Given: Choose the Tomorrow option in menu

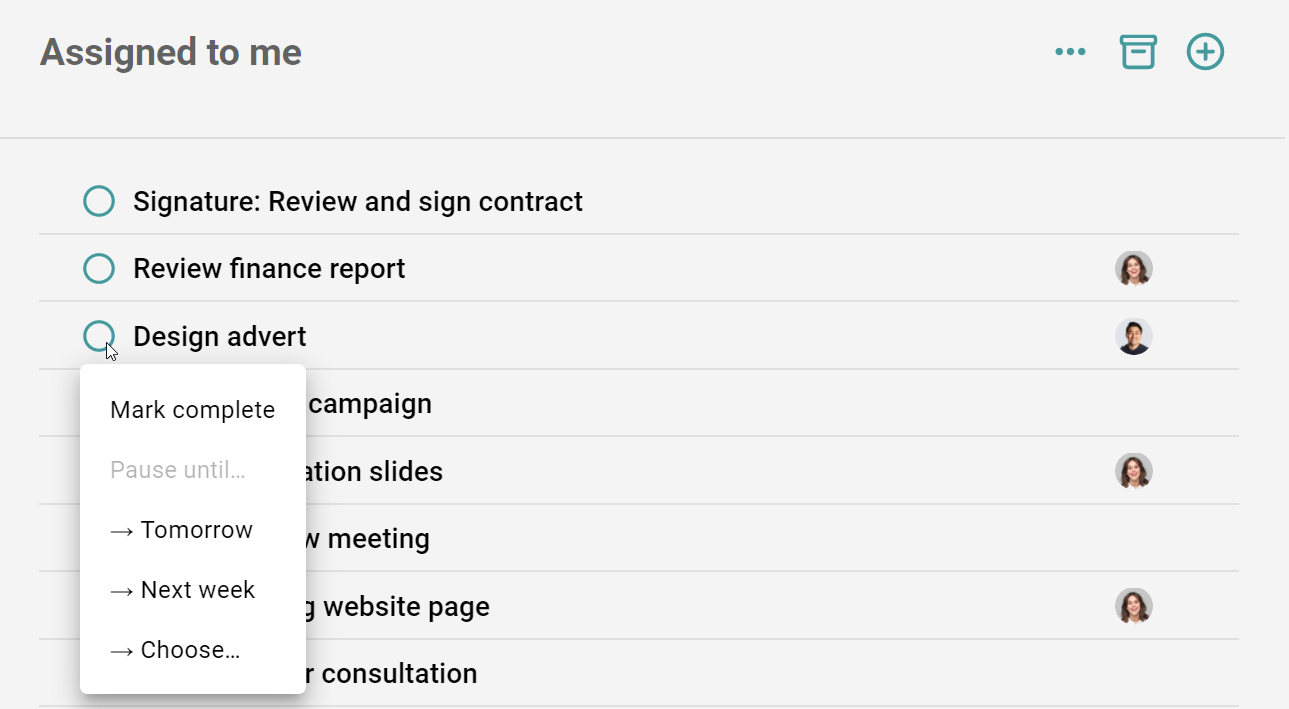Looking at the screenshot, I should coord(182,530).
